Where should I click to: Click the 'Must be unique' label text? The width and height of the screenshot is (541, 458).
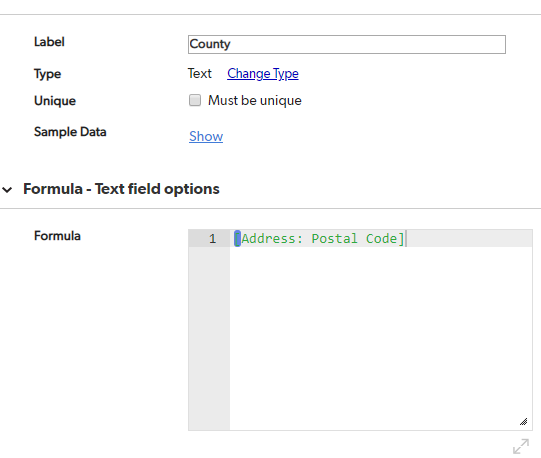click(255, 100)
